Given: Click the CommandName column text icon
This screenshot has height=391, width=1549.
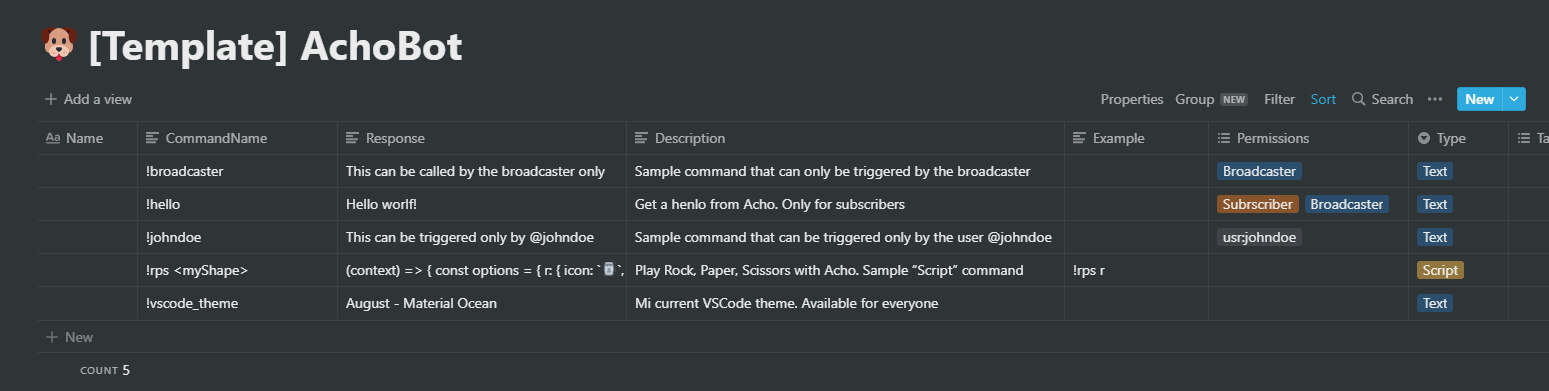Looking at the screenshot, I should click(x=152, y=138).
